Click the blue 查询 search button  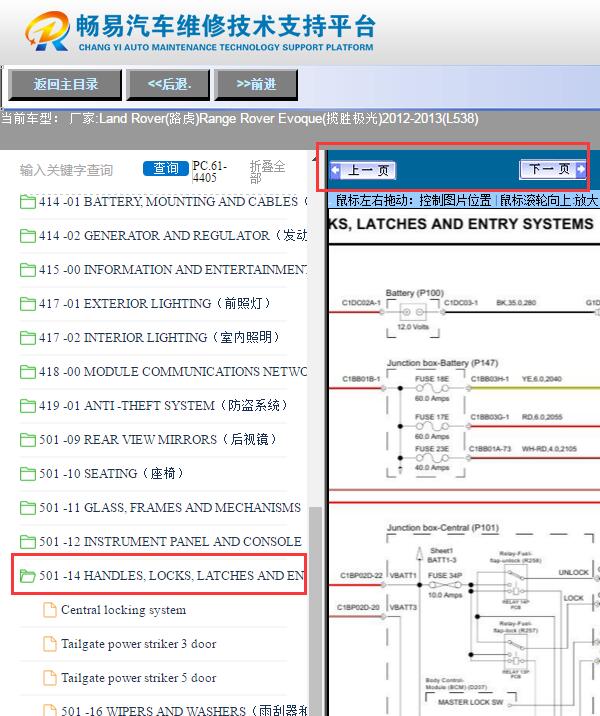(x=165, y=168)
